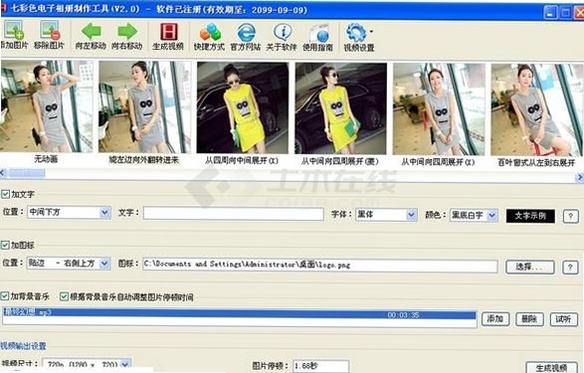This screenshot has height=373, width=584.
Task: Open 颜色 dropdown showing 黑底白字
Action: point(474,216)
